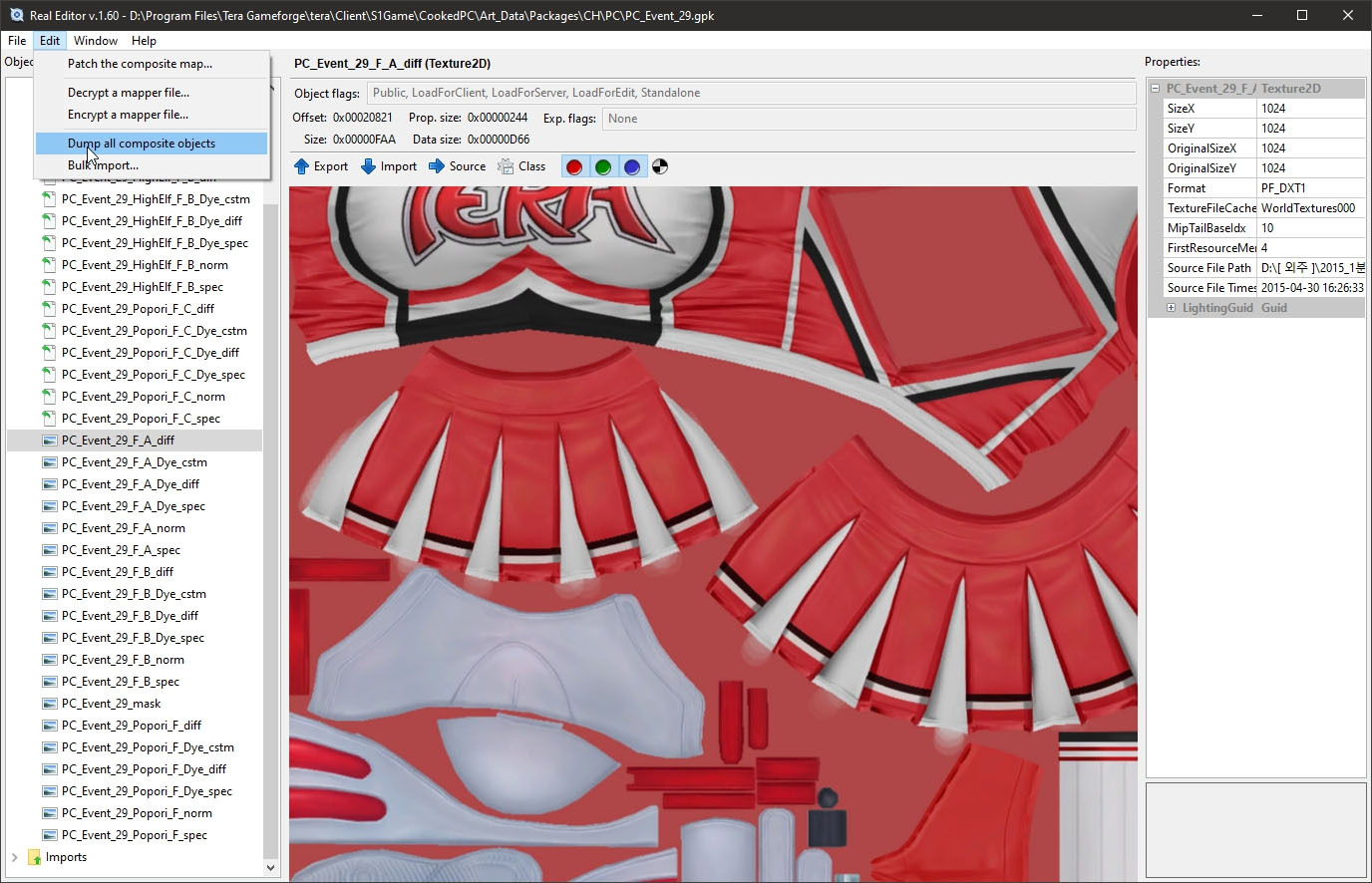Toggle the green channel button
Image resolution: width=1372 pixels, height=883 pixels.
[x=603, y=166]
